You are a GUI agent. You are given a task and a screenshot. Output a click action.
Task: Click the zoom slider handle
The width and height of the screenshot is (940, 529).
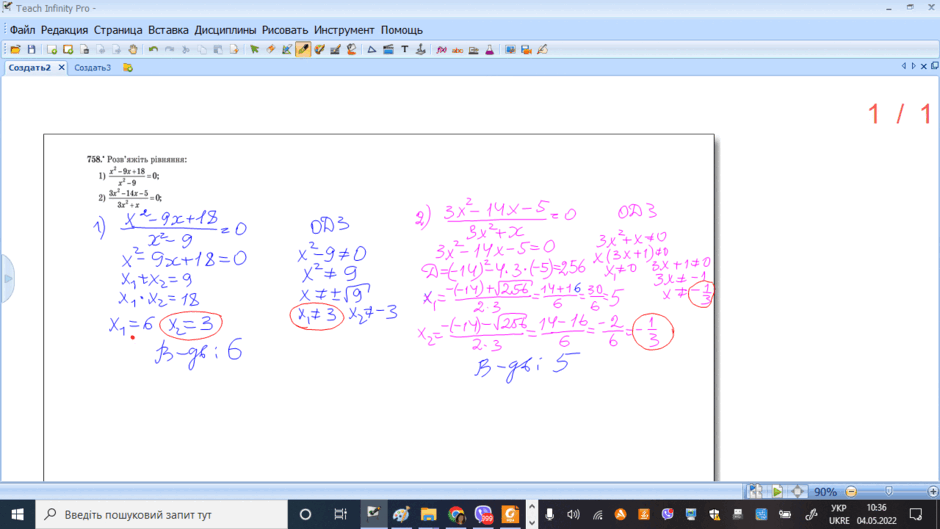pos(889,492)
